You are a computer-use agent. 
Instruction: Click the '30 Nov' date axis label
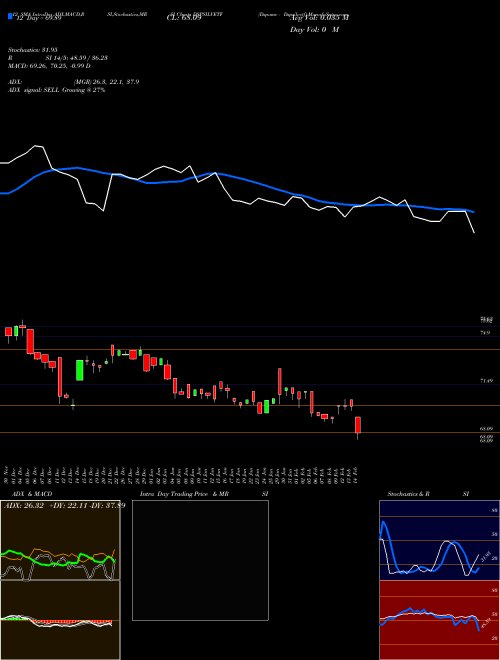click(x=7, y=474)
